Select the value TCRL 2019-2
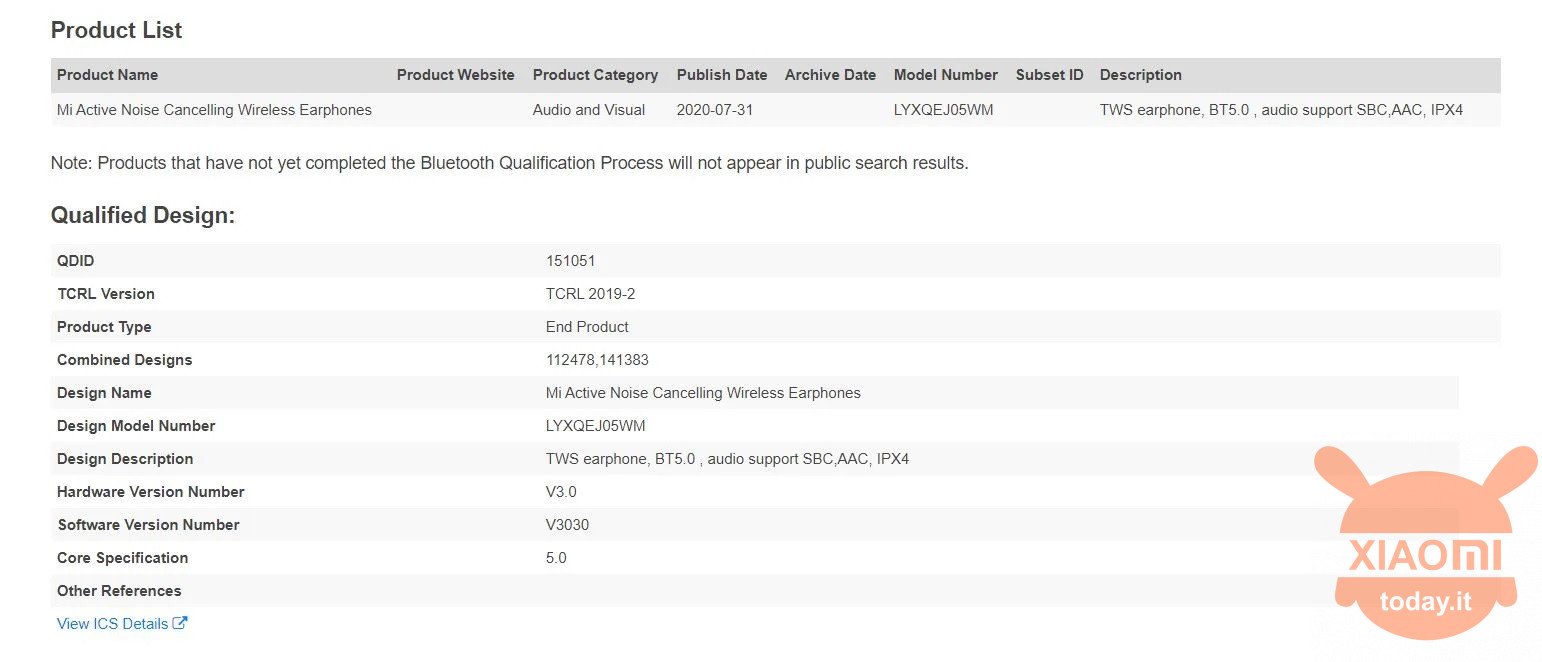This screenshot has width=1542, height=662. tap(591, 294)
